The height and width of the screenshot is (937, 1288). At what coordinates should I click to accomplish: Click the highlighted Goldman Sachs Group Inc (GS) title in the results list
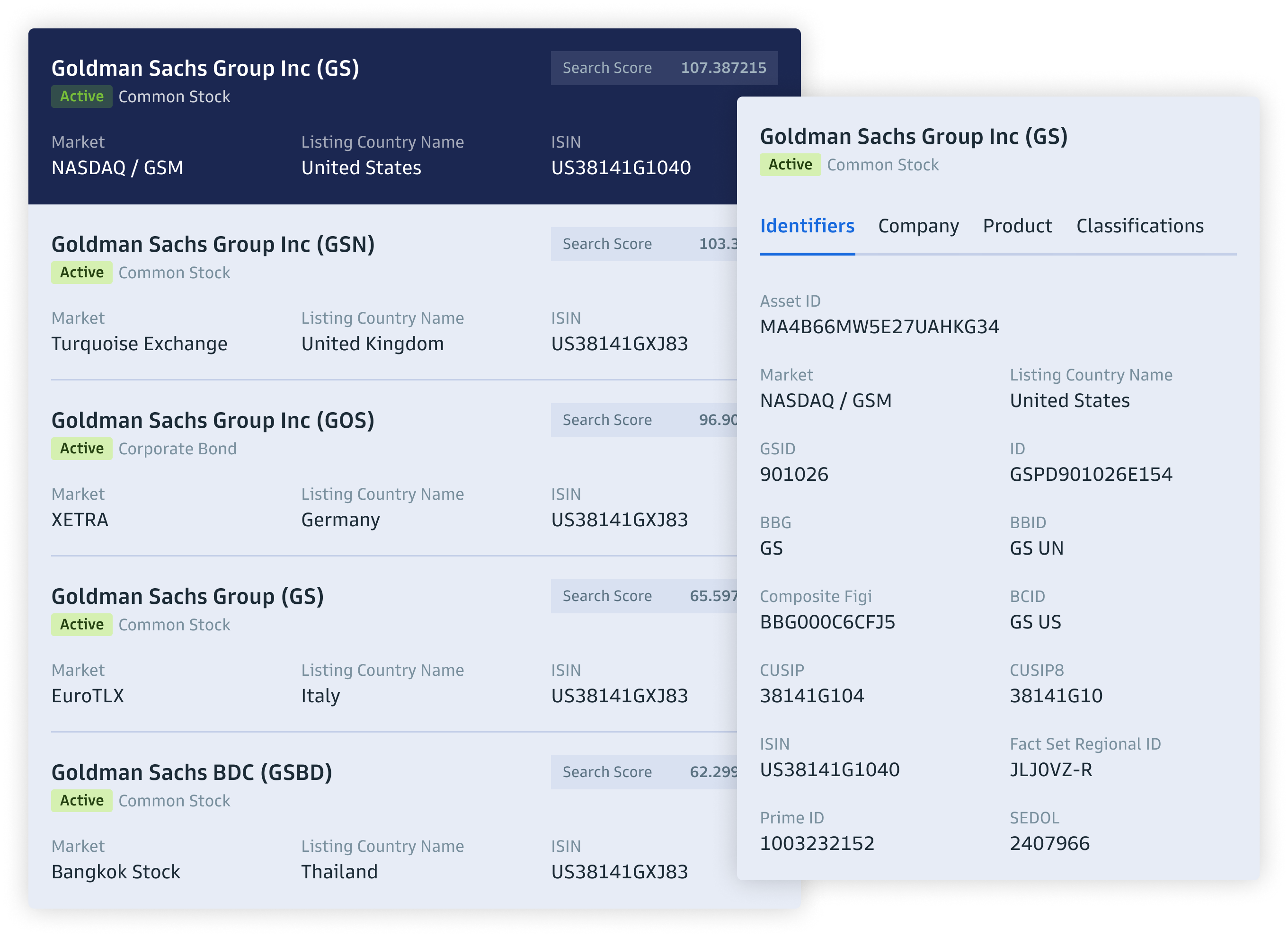coord(205,68)
